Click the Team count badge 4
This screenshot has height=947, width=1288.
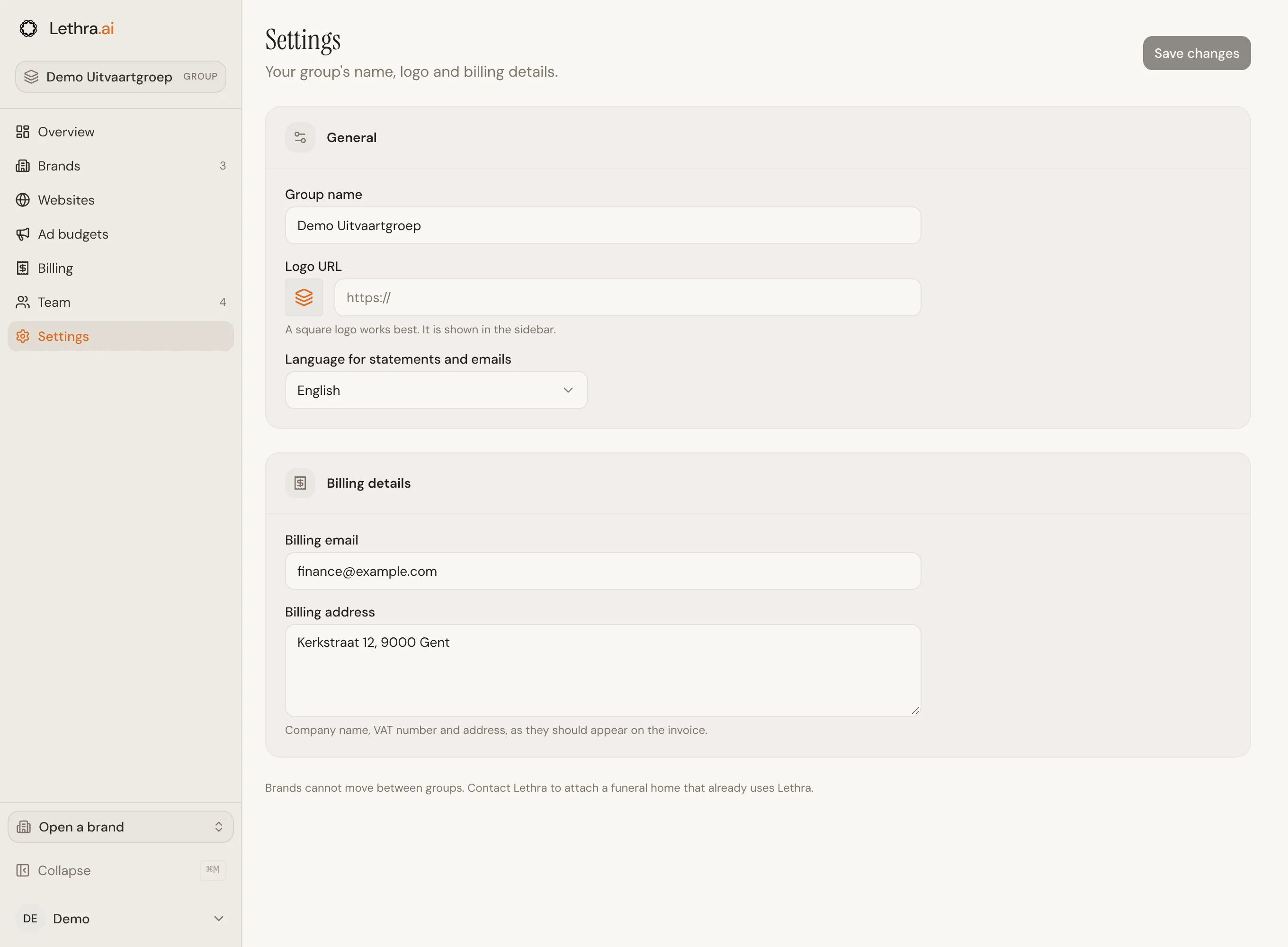(x=223, y=302)
